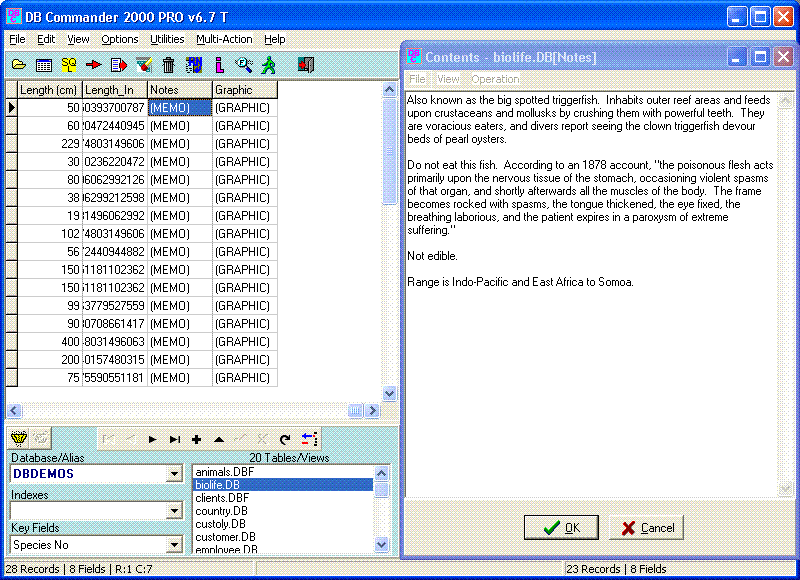Open the Multi-Action menu
This screenshot has height=580, width=800.
(x=224, y=39)
